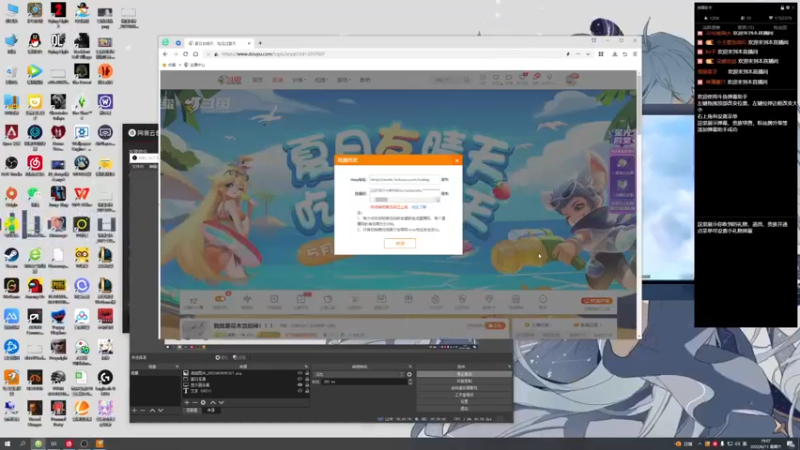Click Studio Mode in OBS controls

[x=464, y=395]
